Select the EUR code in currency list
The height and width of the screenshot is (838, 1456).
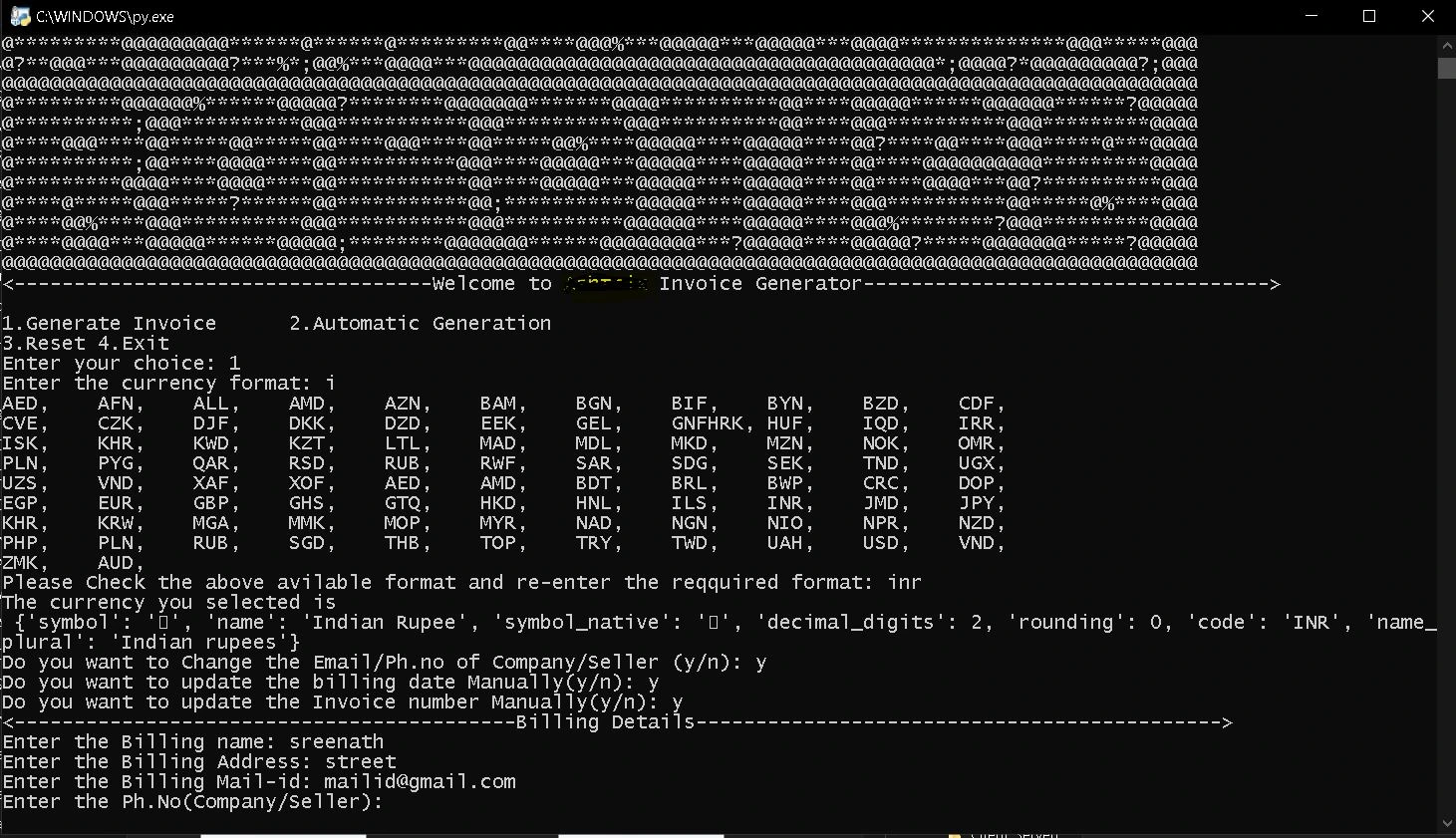coord(116,503)
